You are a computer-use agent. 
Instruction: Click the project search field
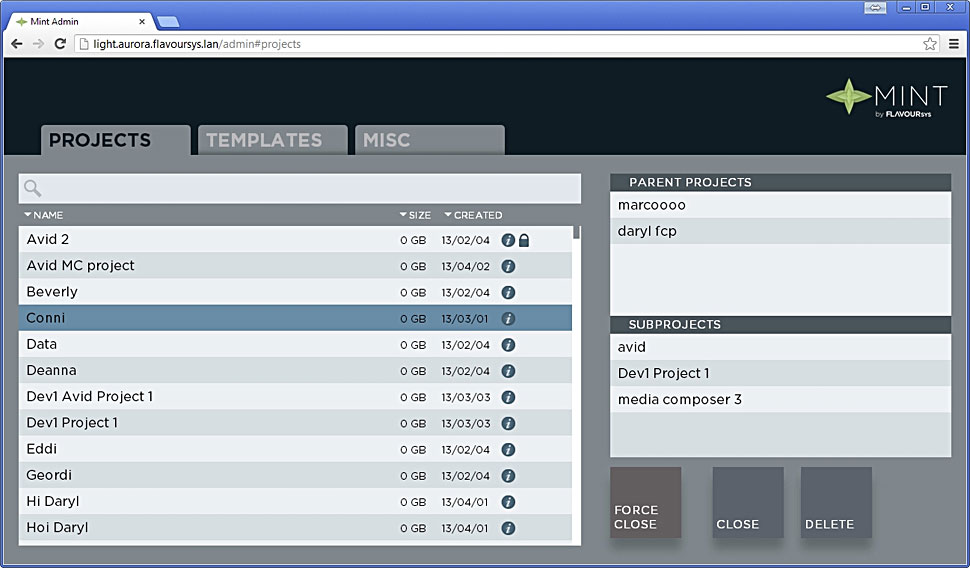310,189
